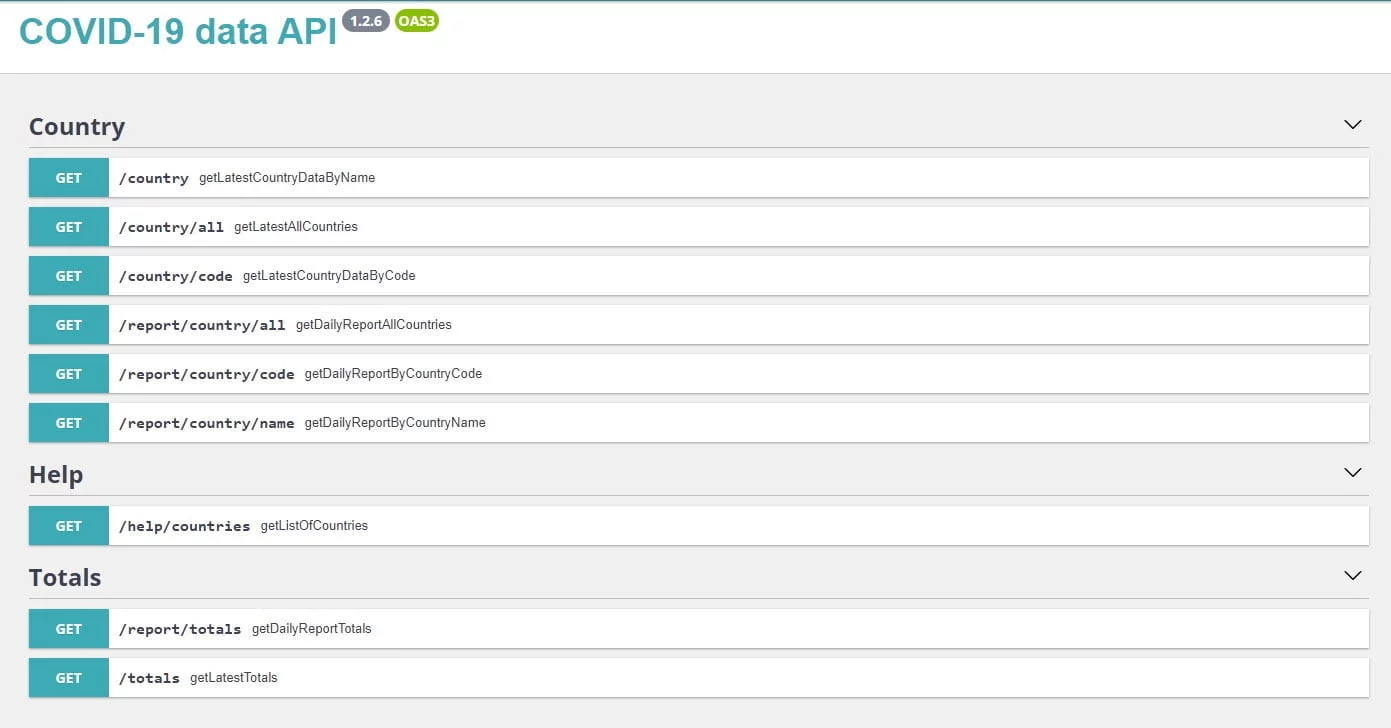Select getDailyReportByCountryName description text

395,422
